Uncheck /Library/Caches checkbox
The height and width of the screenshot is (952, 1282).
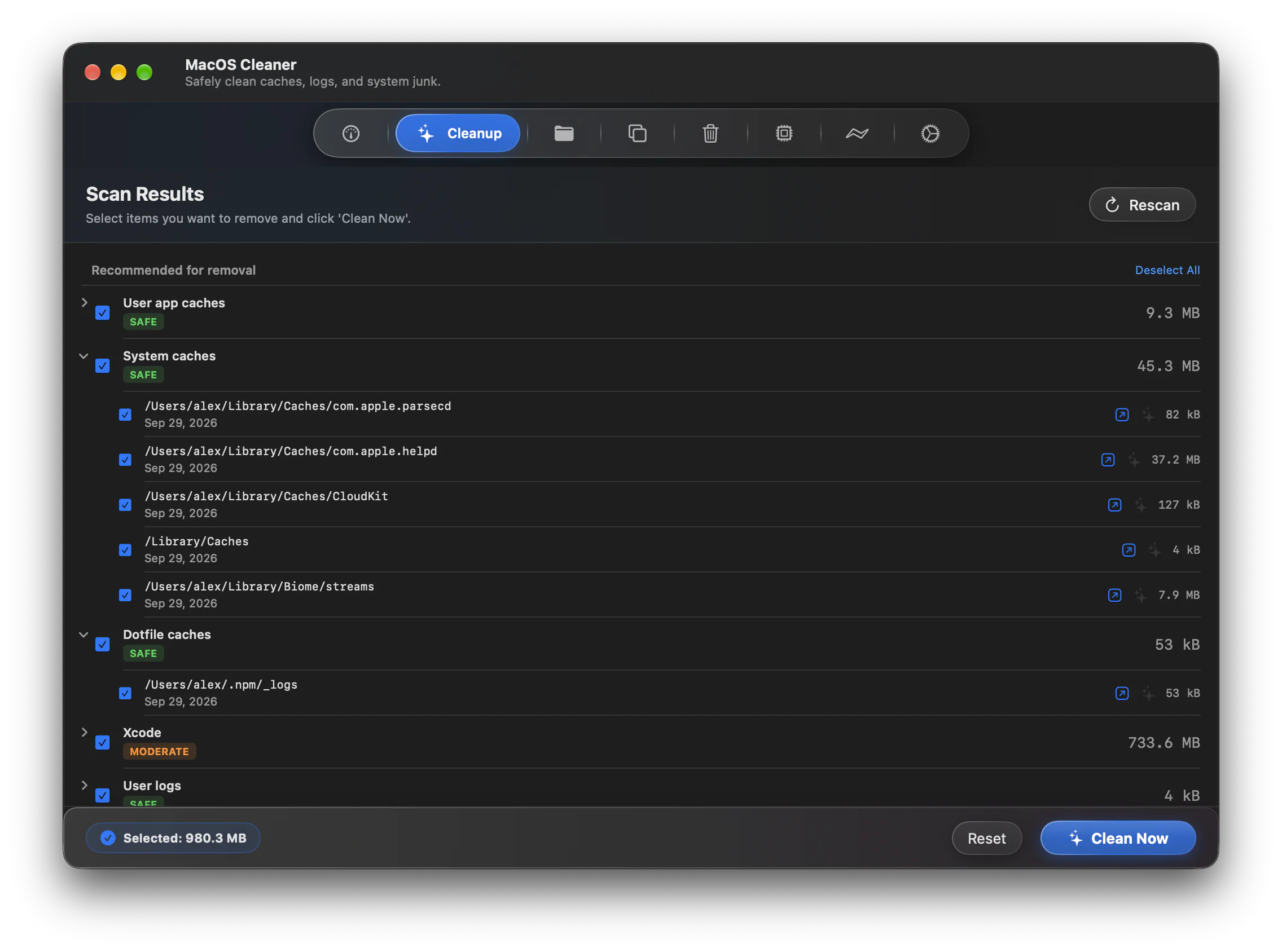pos(125,550)
